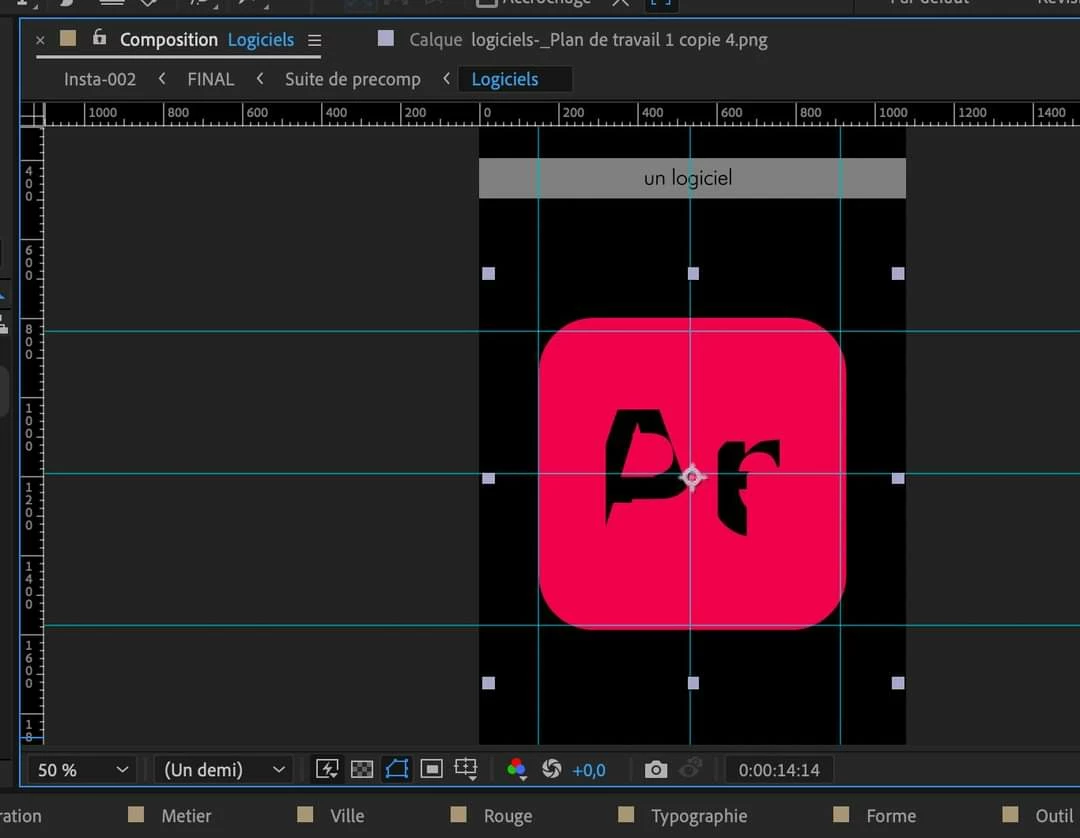Click the +0,0 exposure value
This screenshot has height=838, width=1080.
point(589,770)
